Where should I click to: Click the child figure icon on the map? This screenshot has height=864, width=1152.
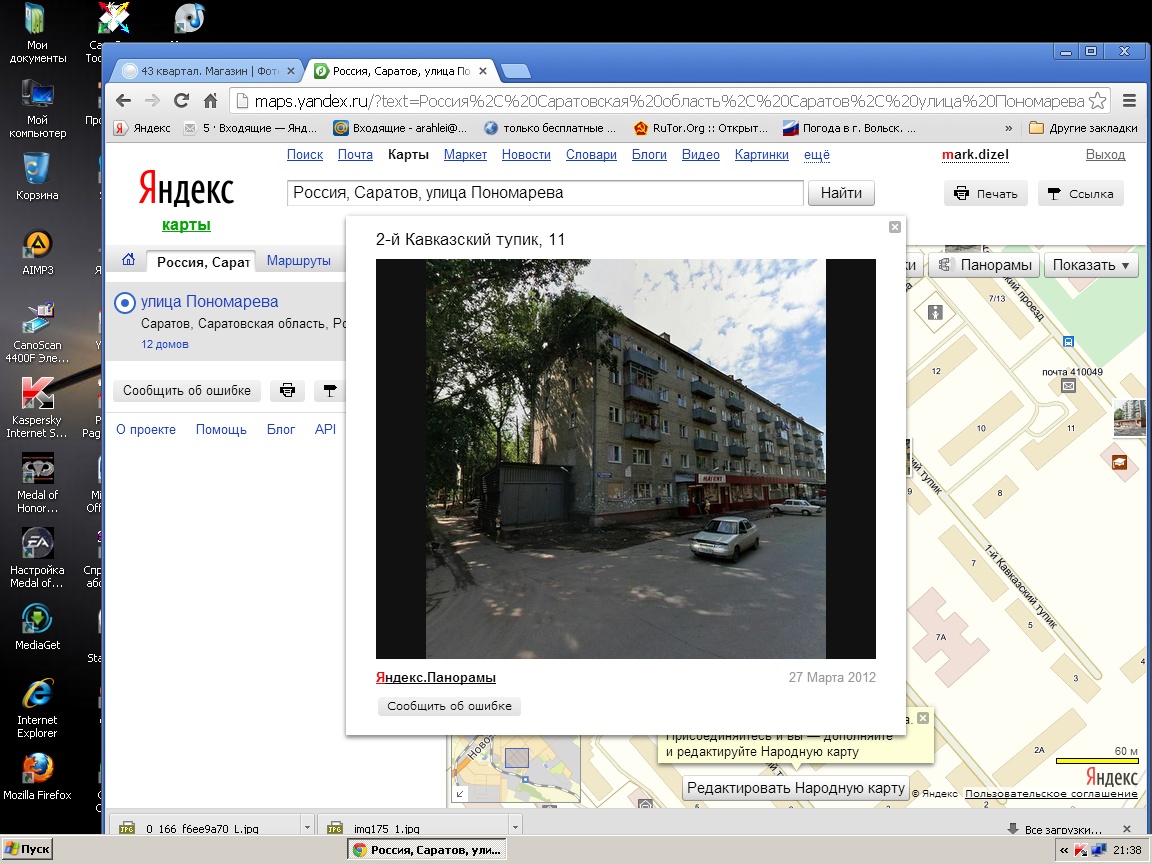point(935,312)
